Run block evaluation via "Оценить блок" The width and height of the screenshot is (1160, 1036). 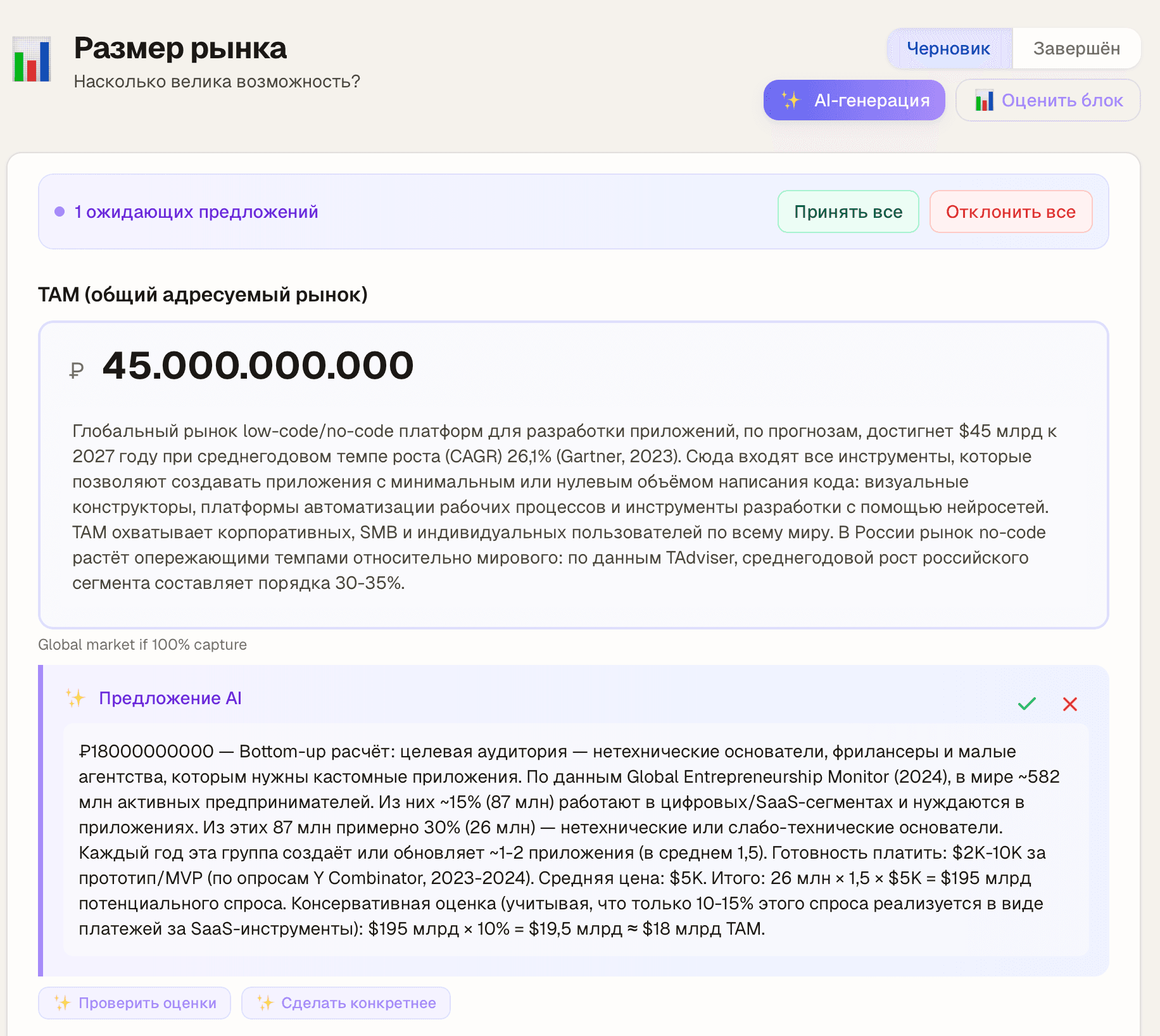(x=1047, y=100)
